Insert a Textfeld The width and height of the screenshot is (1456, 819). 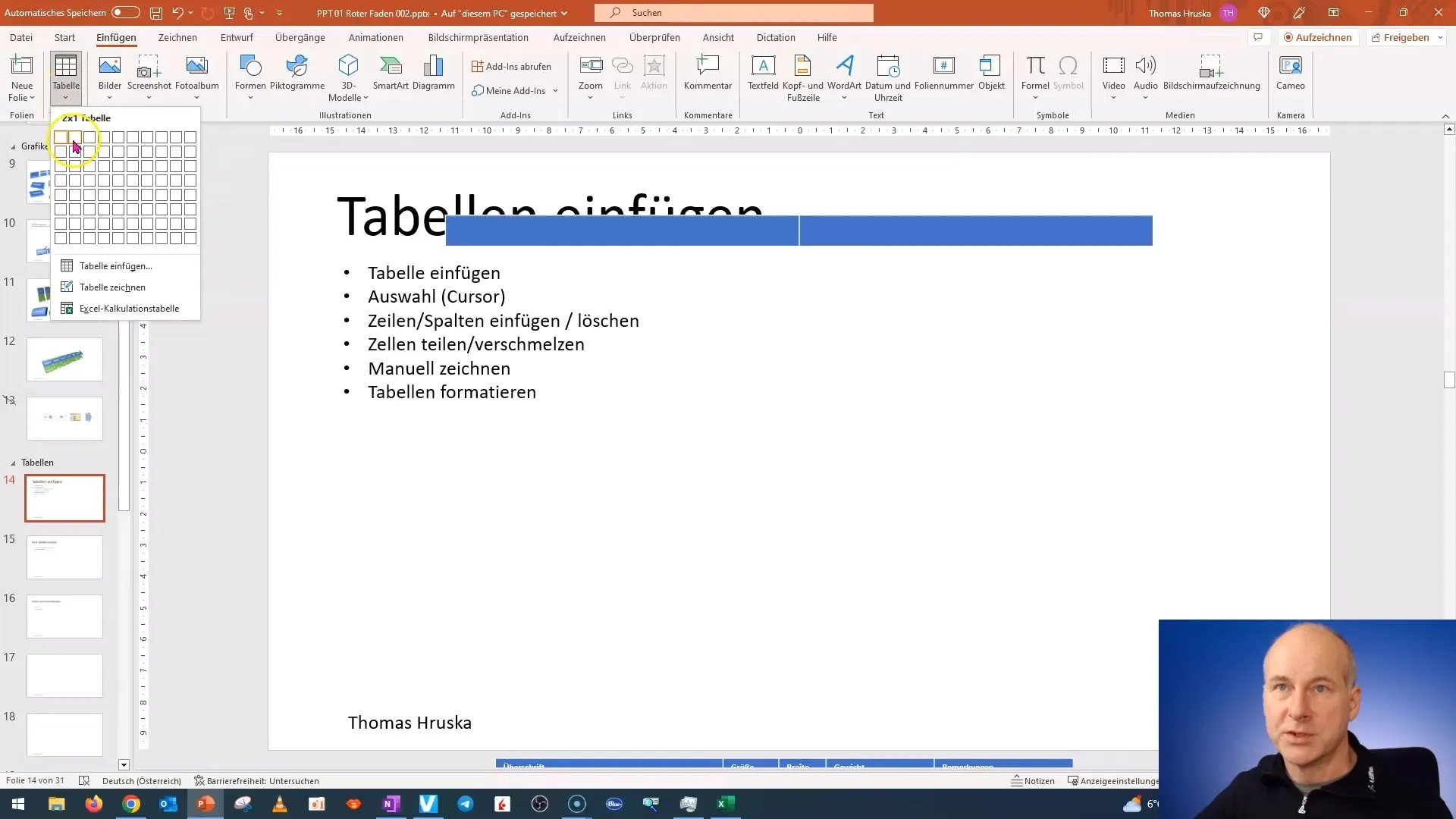(x=763, y=73)
